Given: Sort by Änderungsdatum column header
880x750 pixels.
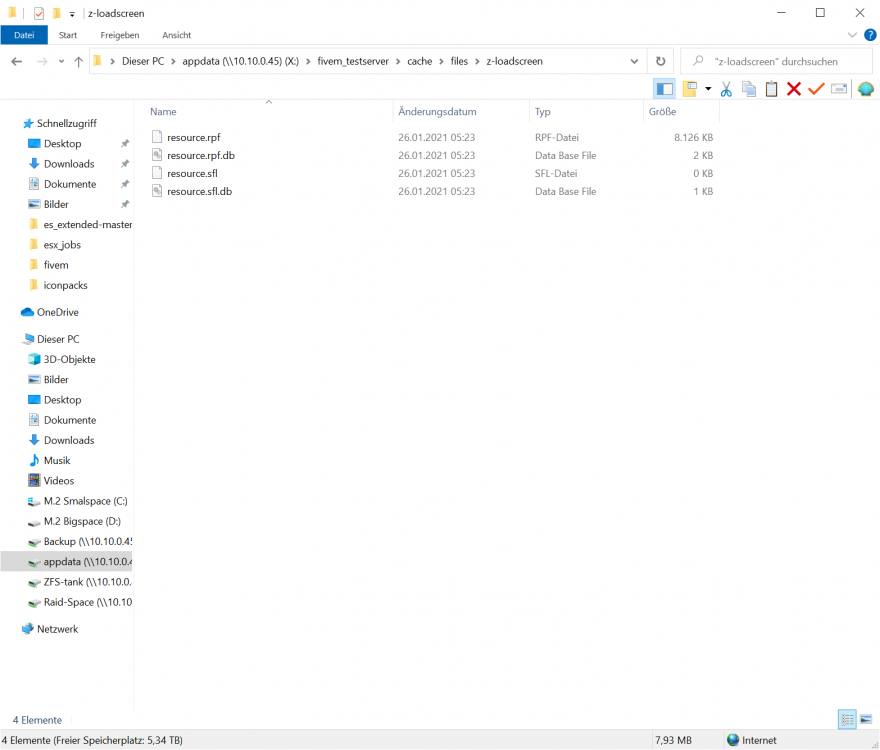Looking at the screenshot, I should [437, 112].
